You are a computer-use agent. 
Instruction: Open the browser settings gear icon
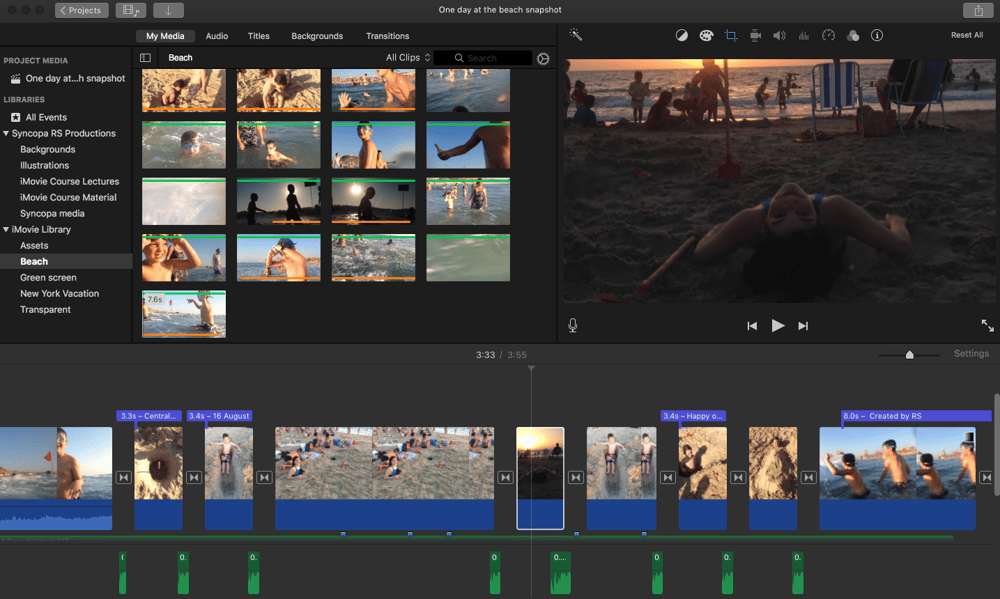(543, 58)
